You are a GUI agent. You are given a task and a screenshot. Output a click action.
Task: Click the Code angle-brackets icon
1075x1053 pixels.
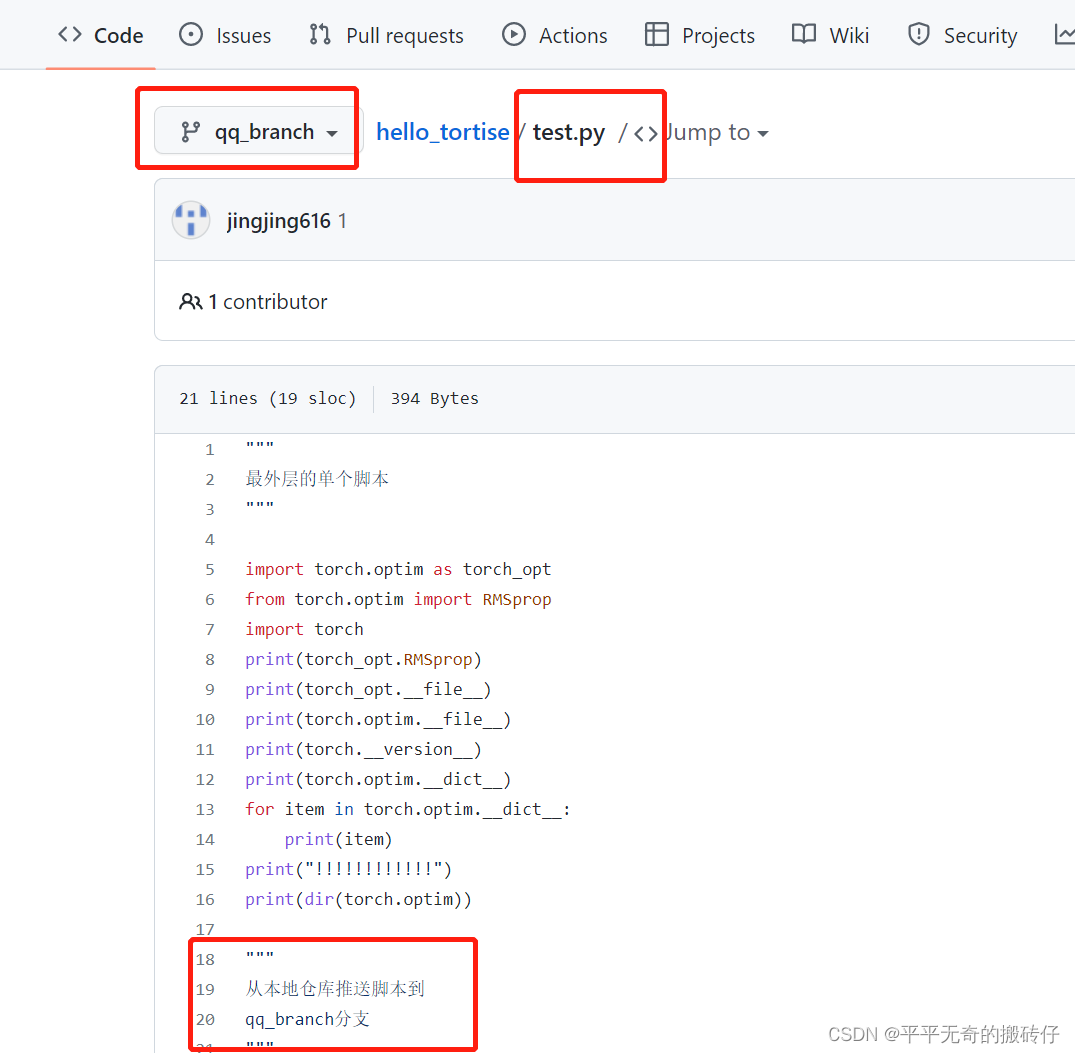click(70, 34)
